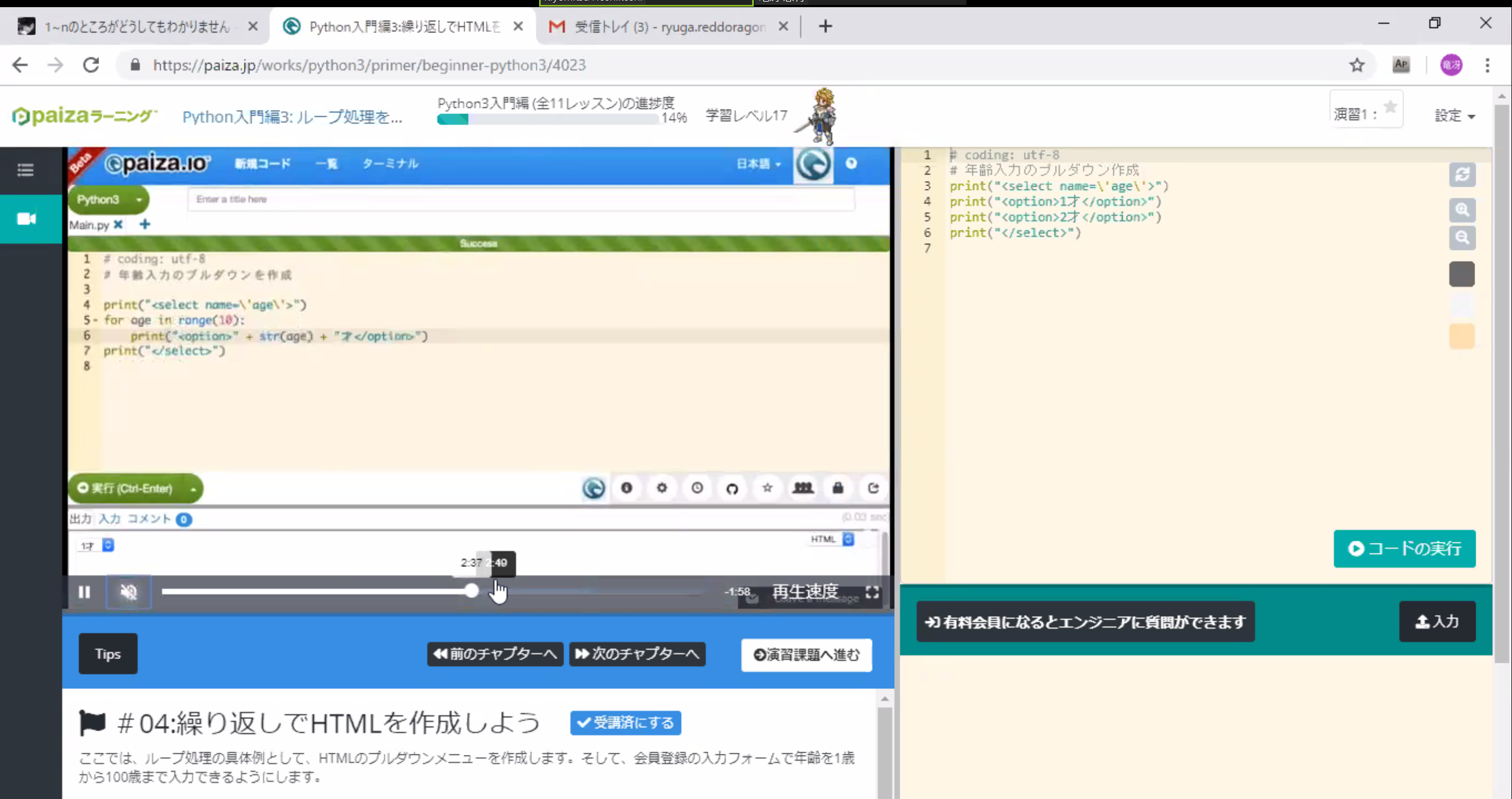Pause the lesson video
Screen dimensions: 1512x799
point(85,592)
